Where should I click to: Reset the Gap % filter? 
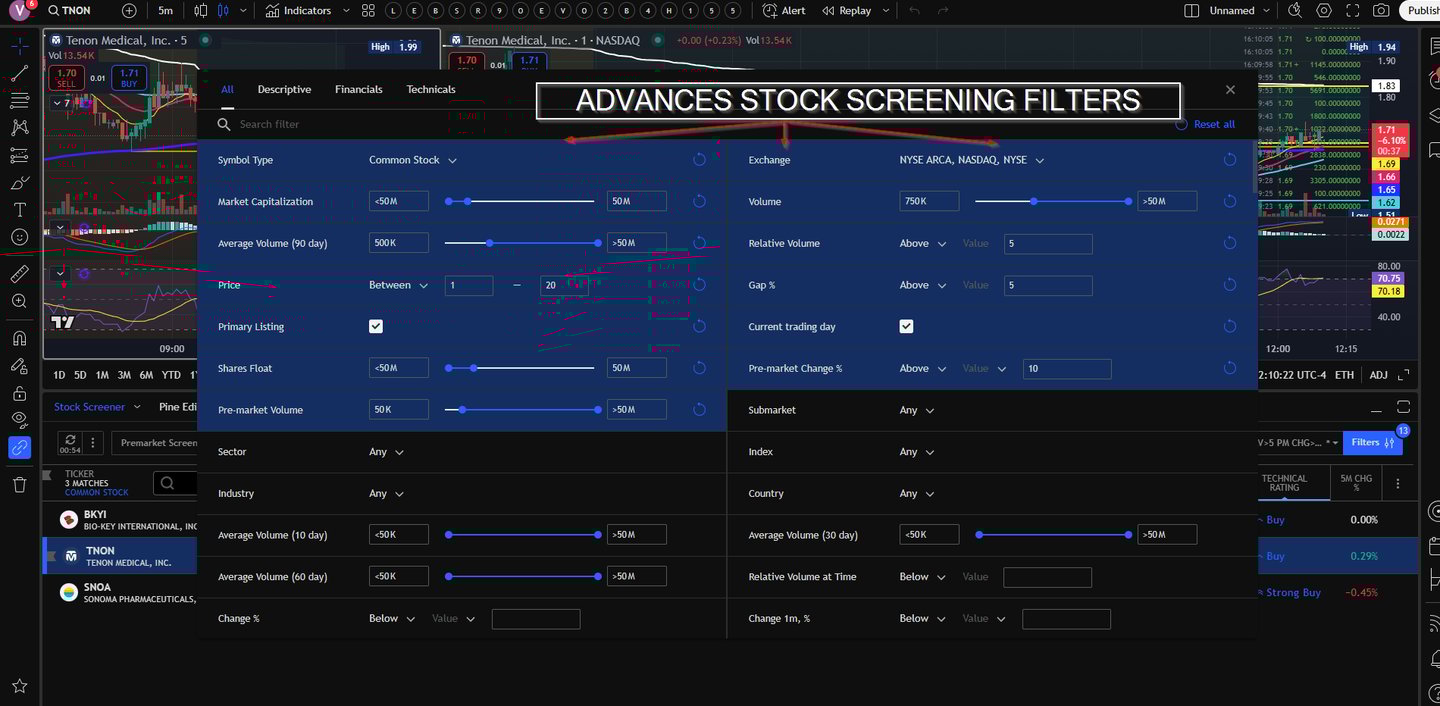1230,285
